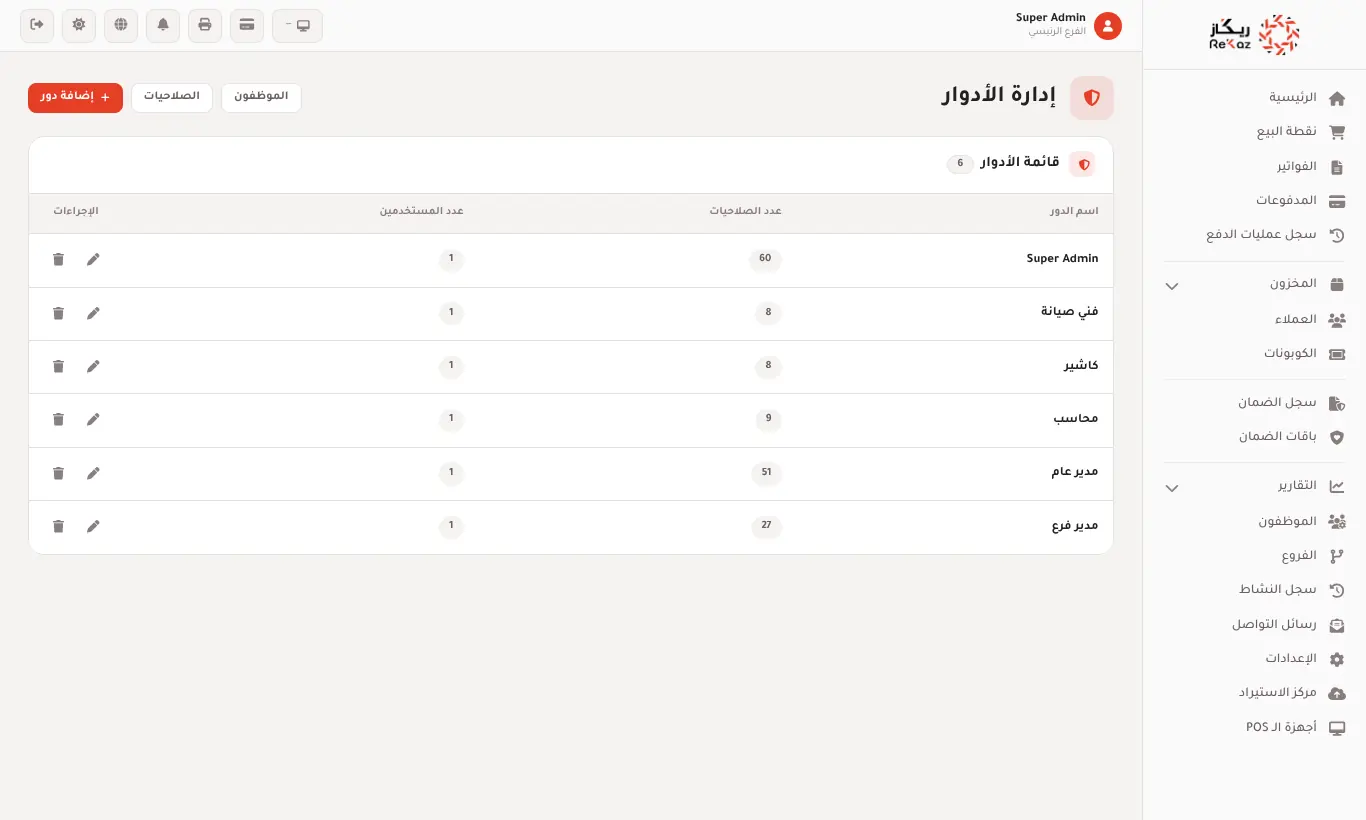
Task: Click the إضافة دور button
Action: click(x=75, y=97)
